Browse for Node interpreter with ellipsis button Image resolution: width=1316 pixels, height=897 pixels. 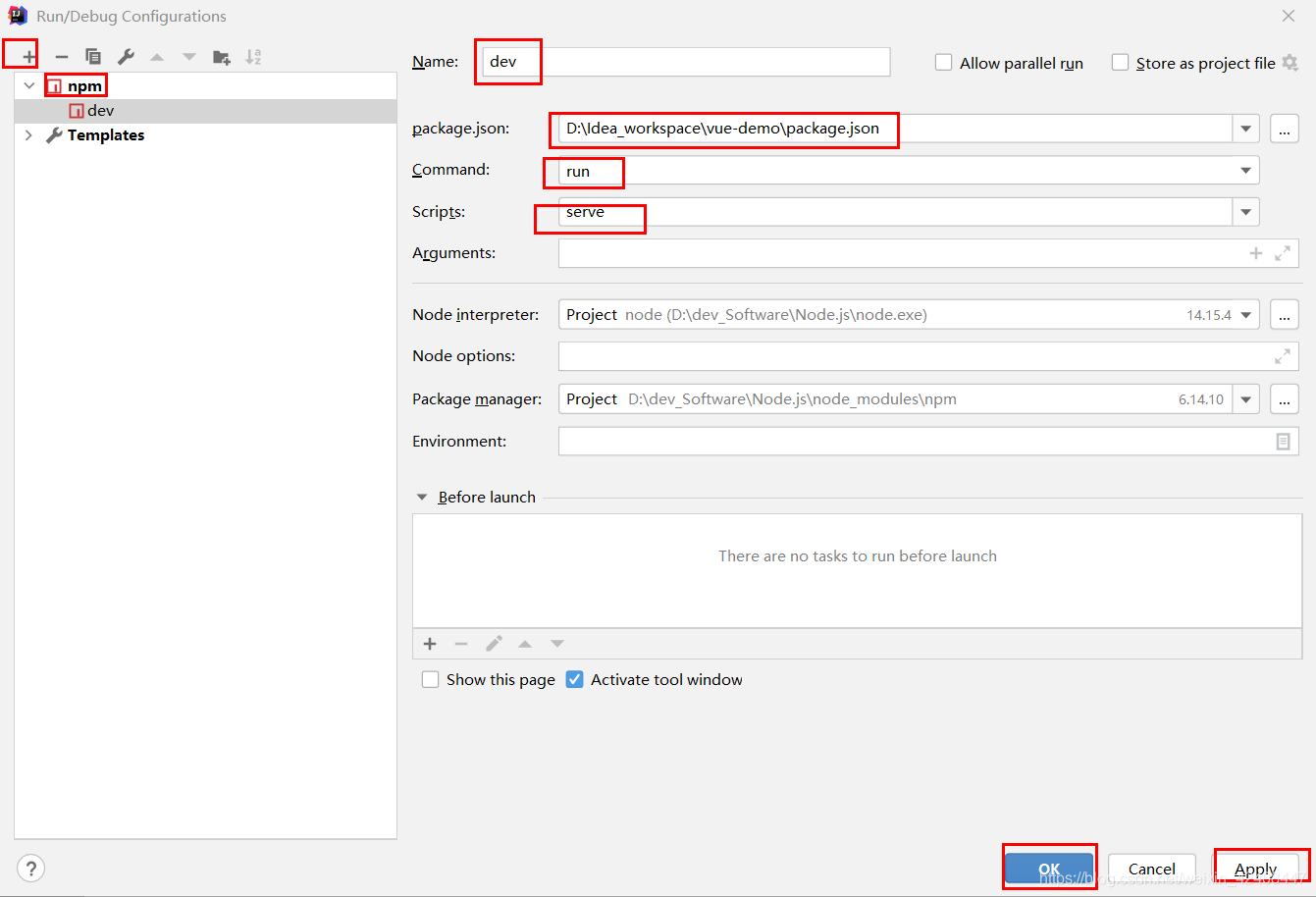click(x=1285, y=315)
